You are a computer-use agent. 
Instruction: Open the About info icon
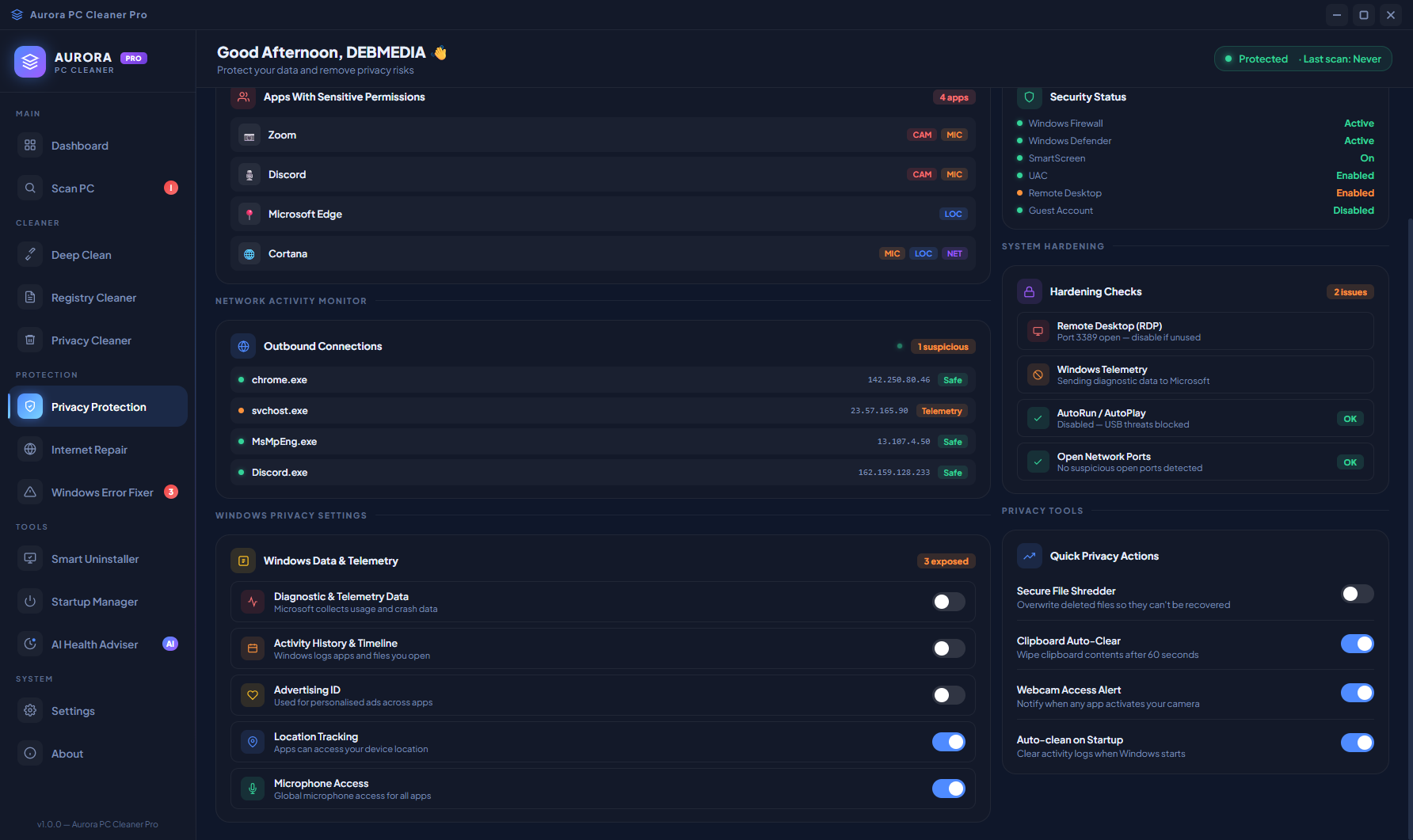tap(30, 753)
